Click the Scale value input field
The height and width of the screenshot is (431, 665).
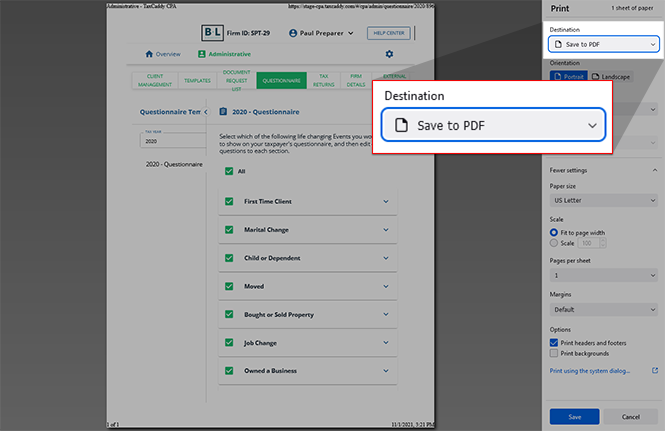pos(589,243)
